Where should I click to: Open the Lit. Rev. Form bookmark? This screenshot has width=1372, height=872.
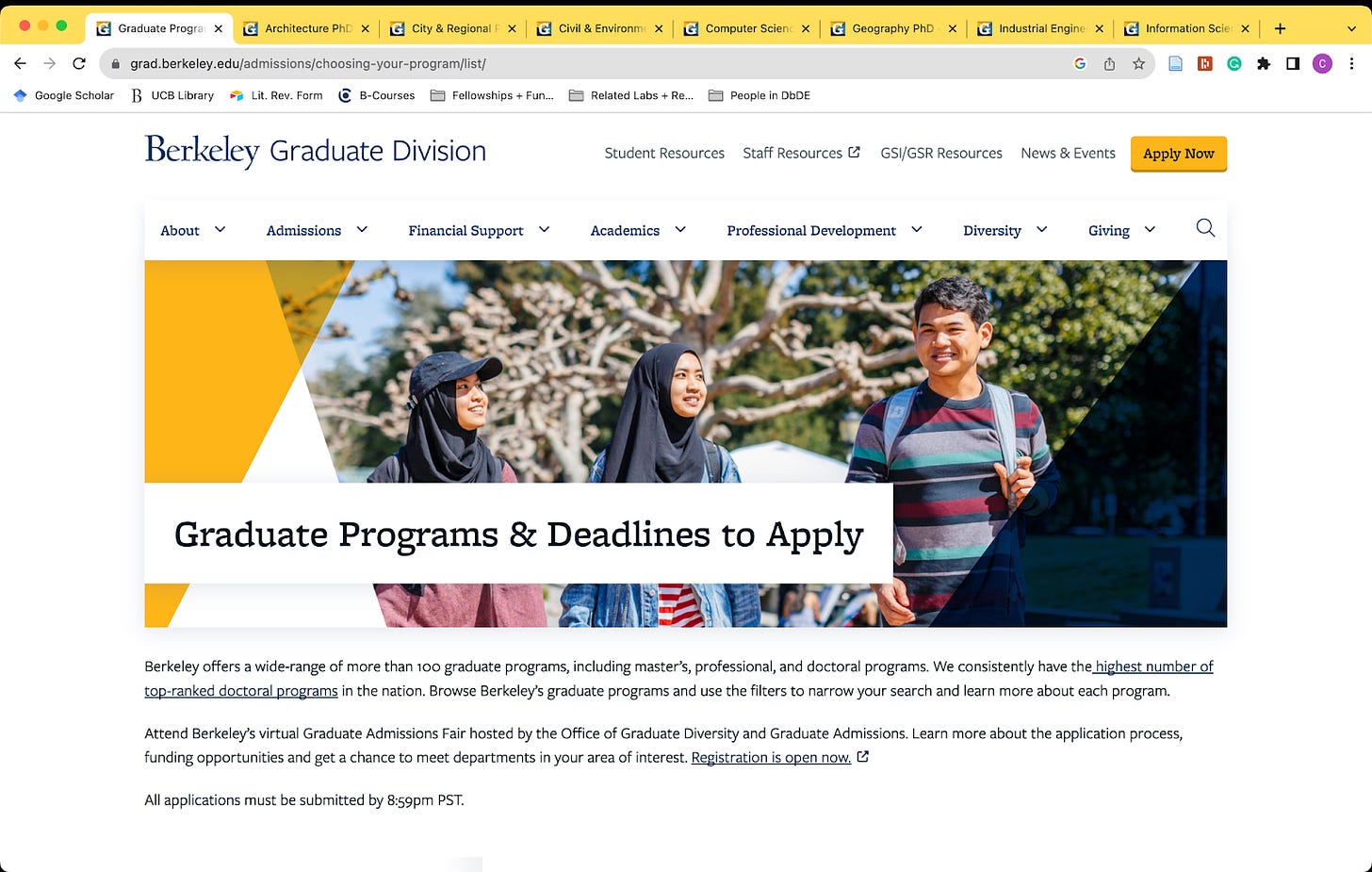(276, 95)
